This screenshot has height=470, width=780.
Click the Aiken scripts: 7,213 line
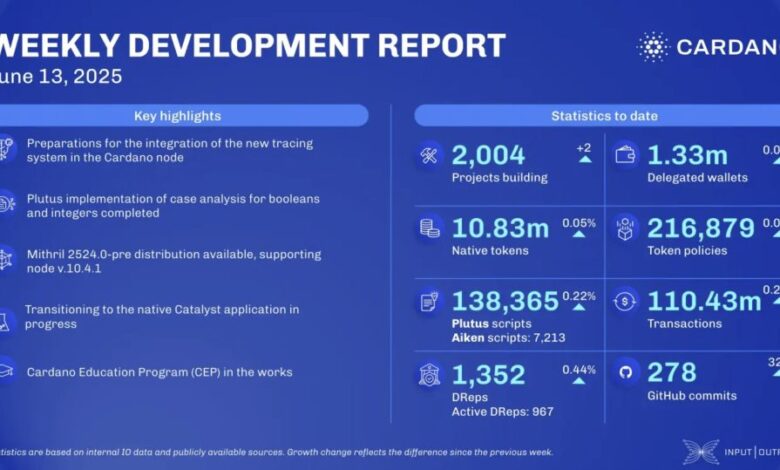click(508, 338)
